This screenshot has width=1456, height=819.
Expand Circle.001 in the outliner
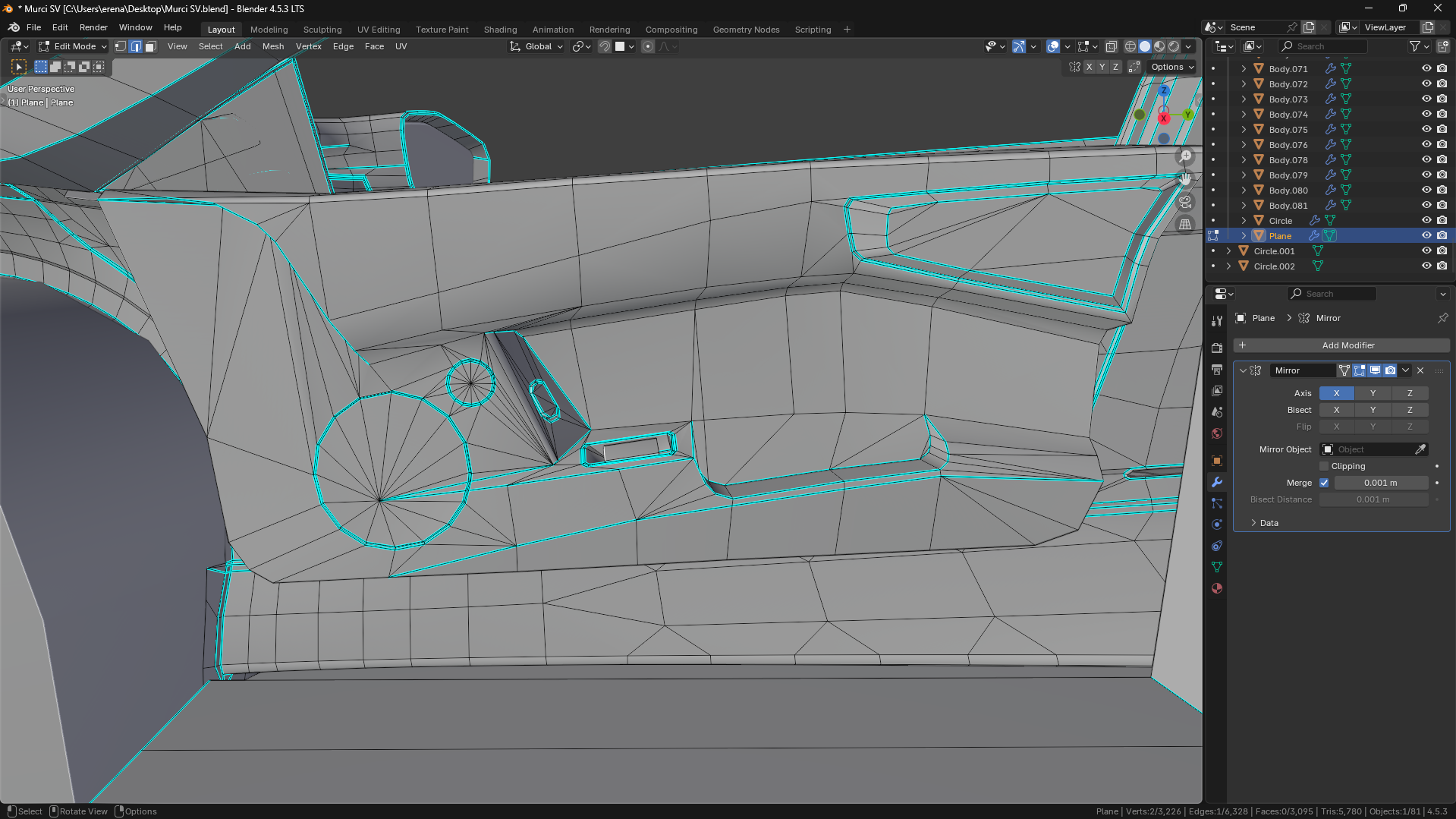(1228, 251)
